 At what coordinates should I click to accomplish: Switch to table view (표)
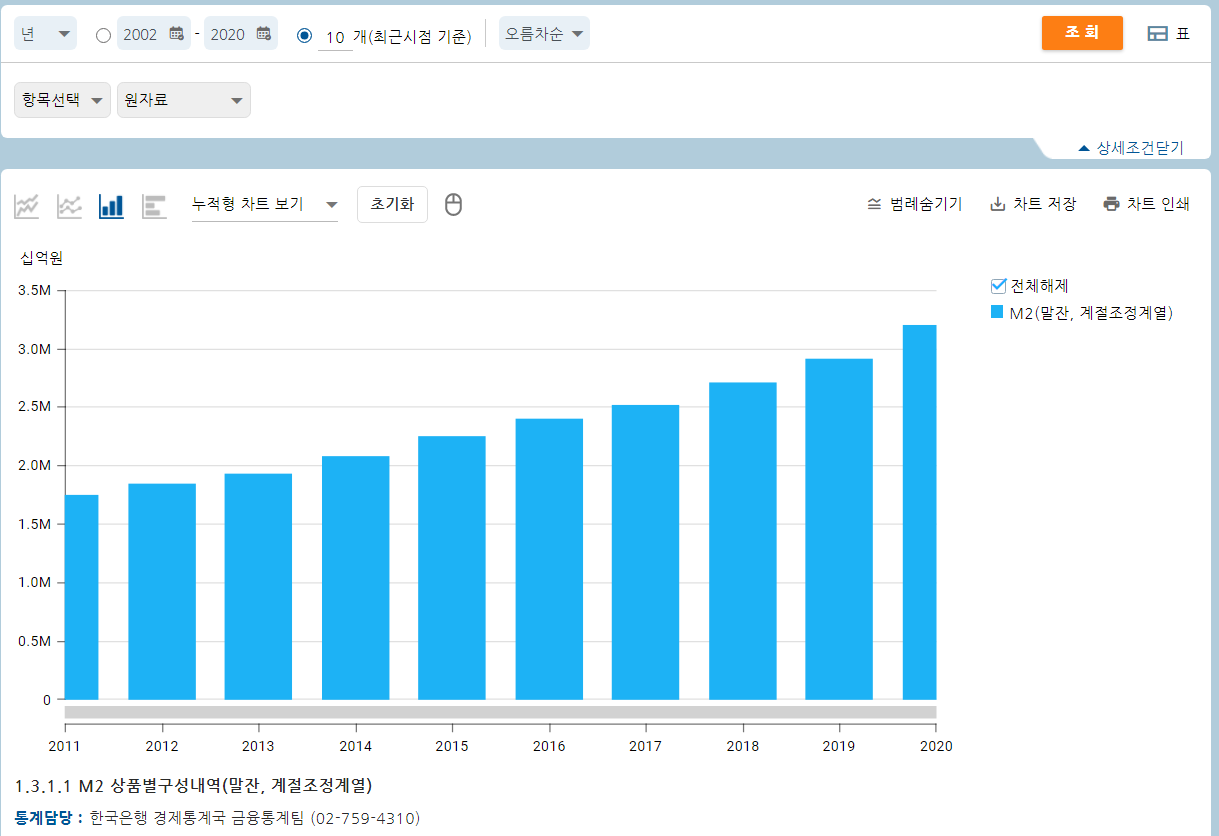[x=1169, y=33]
